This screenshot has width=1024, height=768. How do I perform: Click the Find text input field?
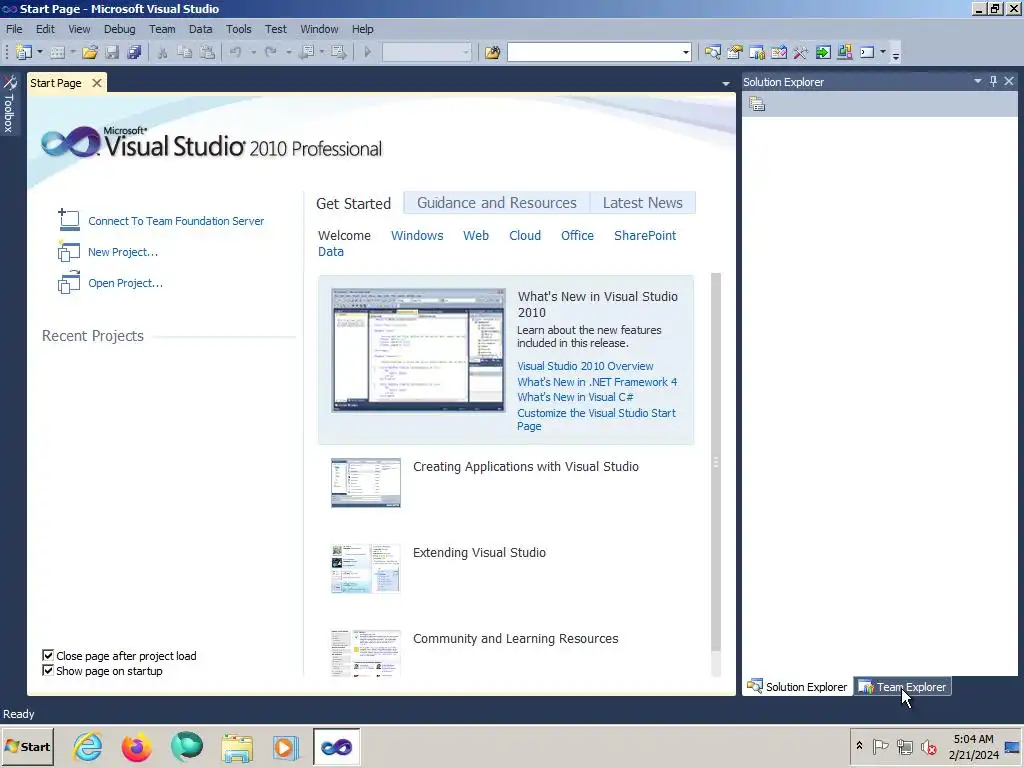click(x=594, y=52)
